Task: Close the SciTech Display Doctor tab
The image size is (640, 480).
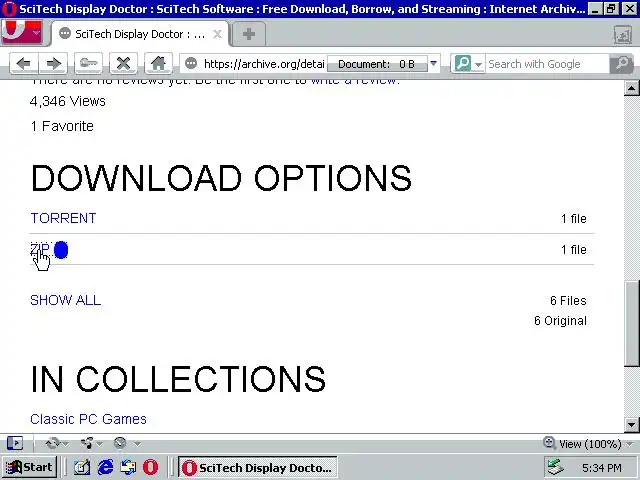Action: pyautogui.click(x=218, y=34)
